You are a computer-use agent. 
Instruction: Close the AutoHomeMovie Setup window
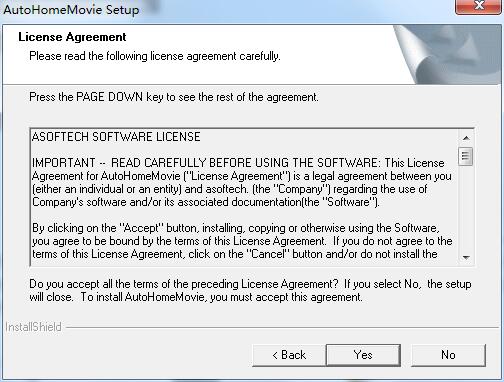tap(479, 6)
